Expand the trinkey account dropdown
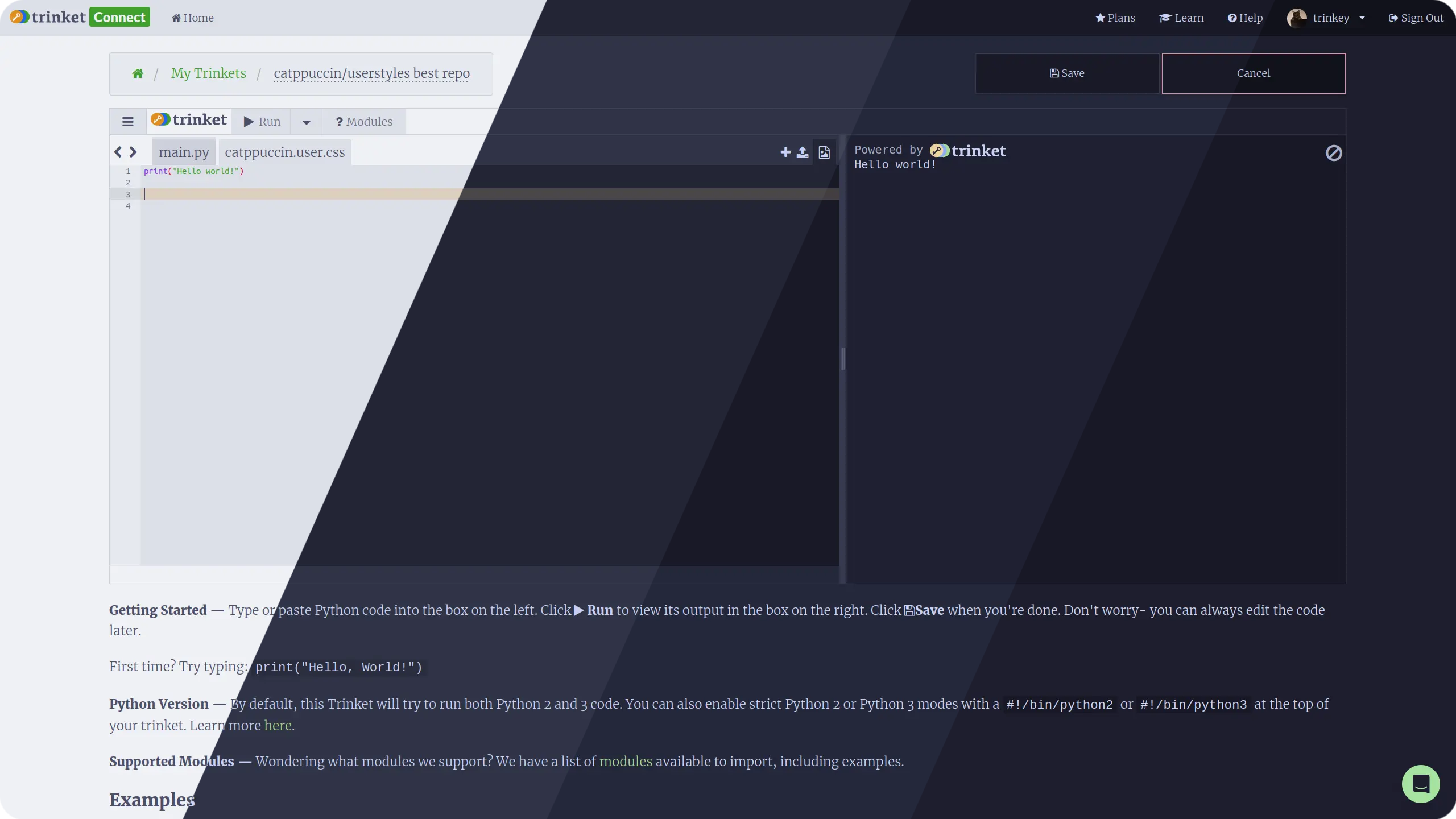Image resolution: width=1456 pixels, height=819 pixels. pyautogui.click(x=1362, y=18)
